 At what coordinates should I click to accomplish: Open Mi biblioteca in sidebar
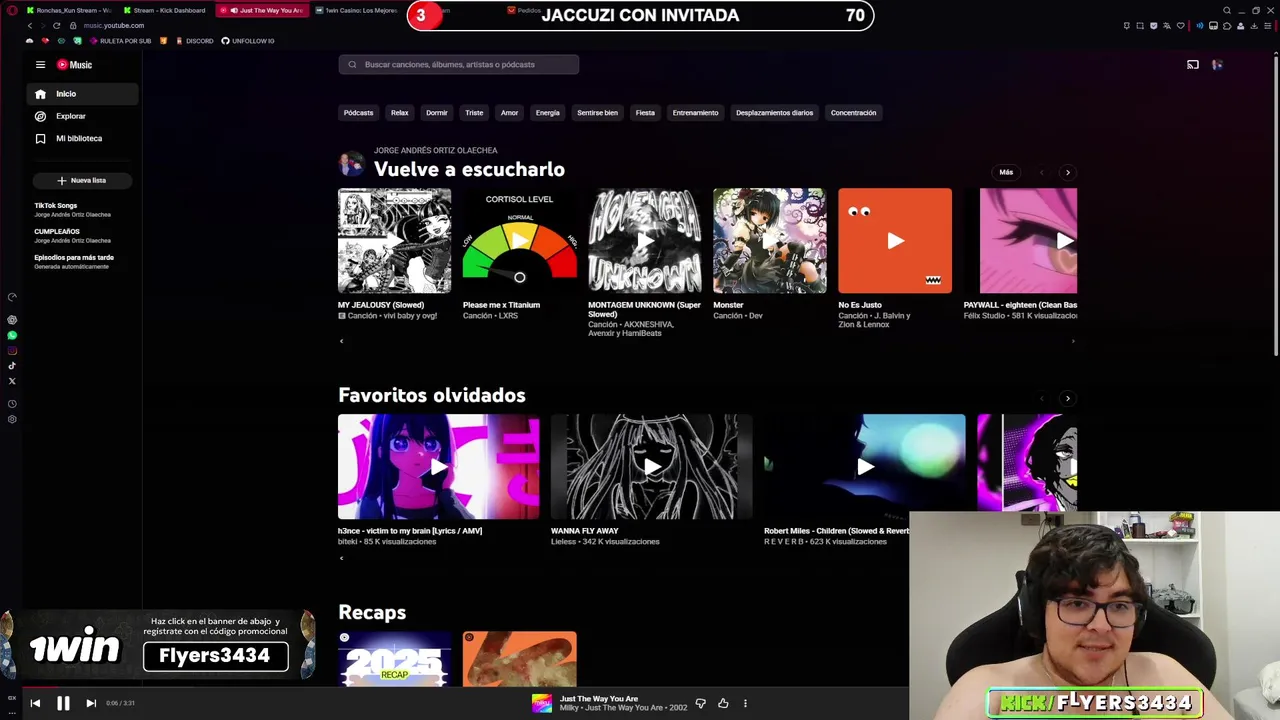83,139
